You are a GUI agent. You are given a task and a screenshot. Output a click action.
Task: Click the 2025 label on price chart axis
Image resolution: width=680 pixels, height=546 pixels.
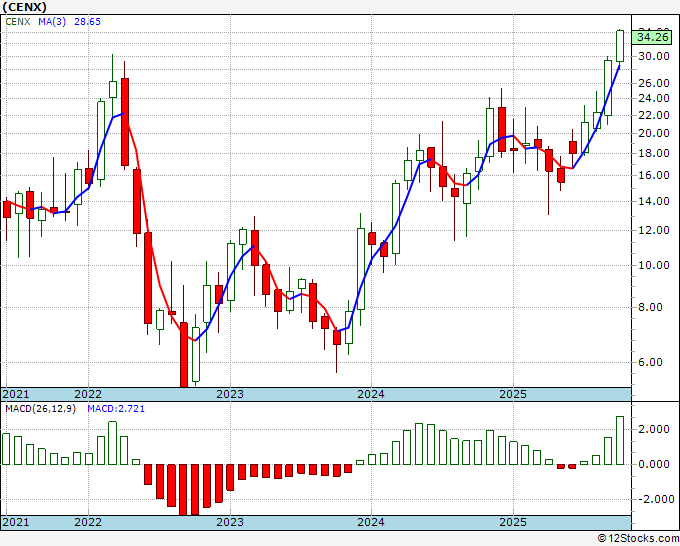(x=513, y=394)
